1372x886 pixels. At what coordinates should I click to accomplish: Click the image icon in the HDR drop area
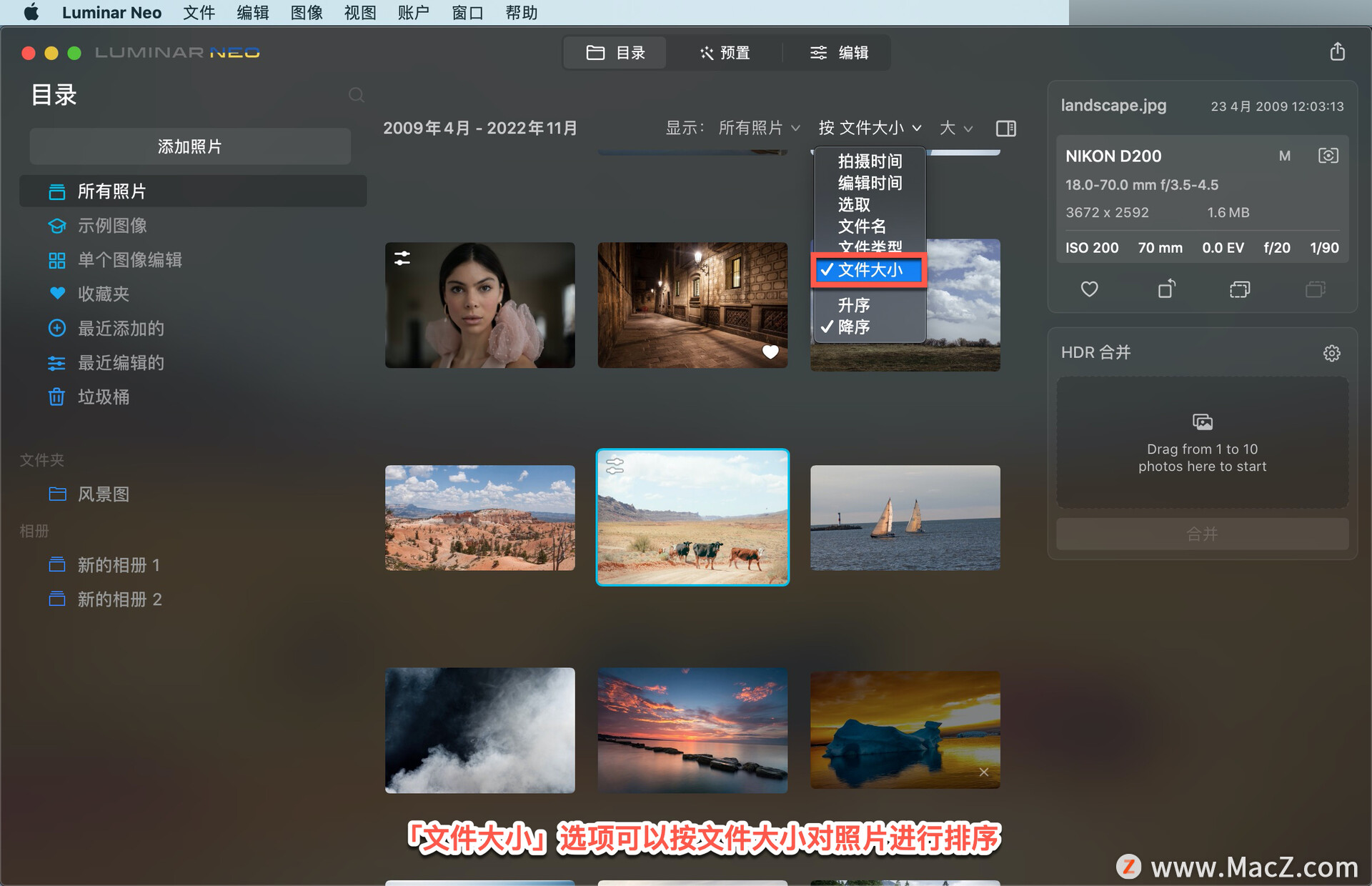1203,422
